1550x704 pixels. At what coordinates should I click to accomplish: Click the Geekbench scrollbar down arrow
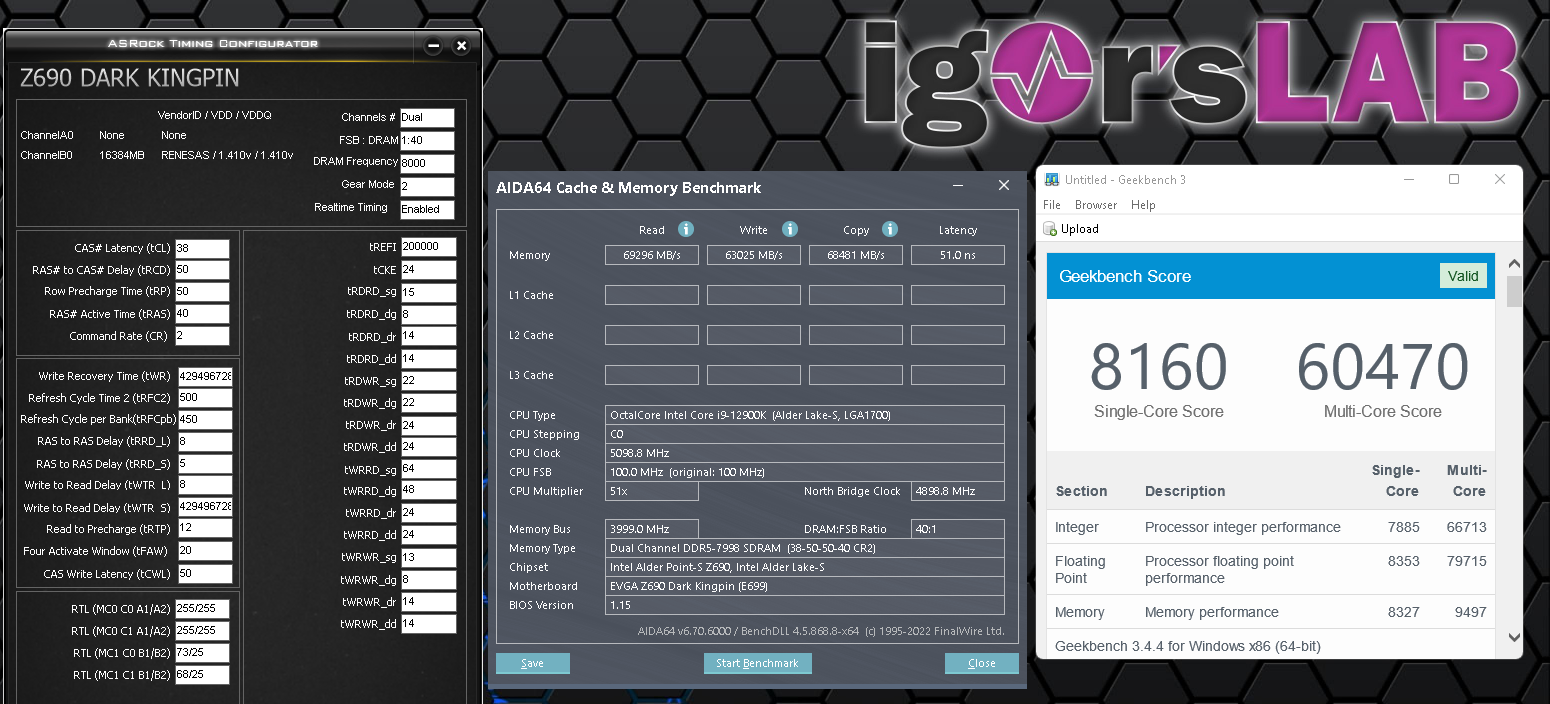click(1514, 637)
